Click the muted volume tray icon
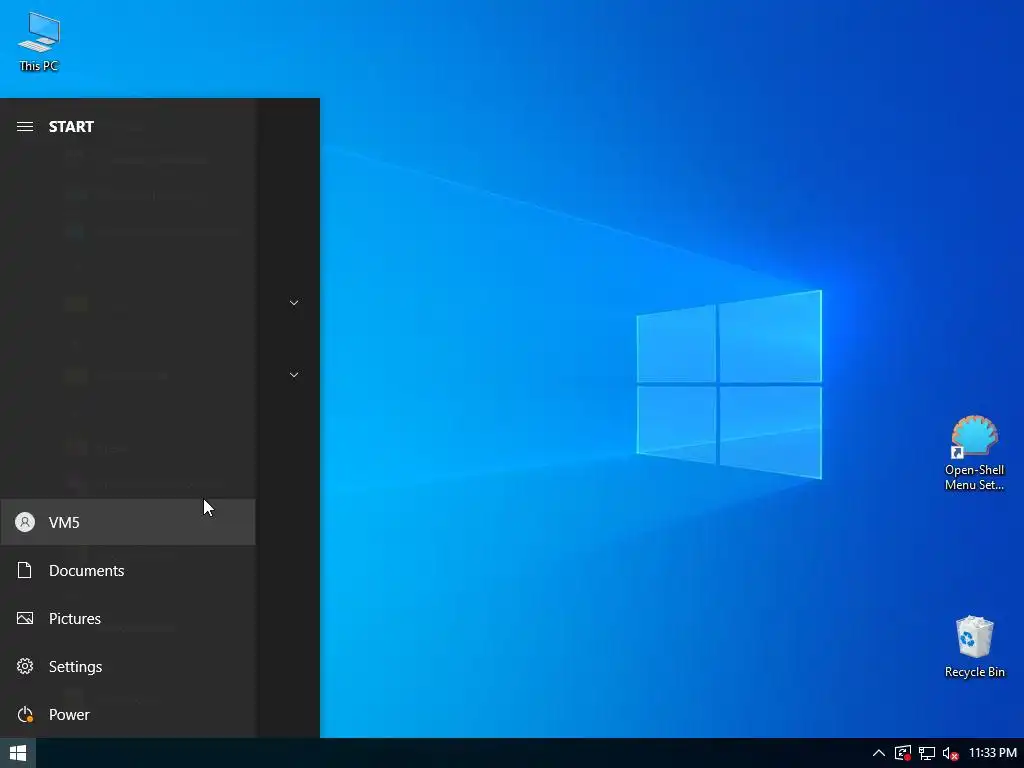This screenshot has height=768, width=1024. point(950,754)
